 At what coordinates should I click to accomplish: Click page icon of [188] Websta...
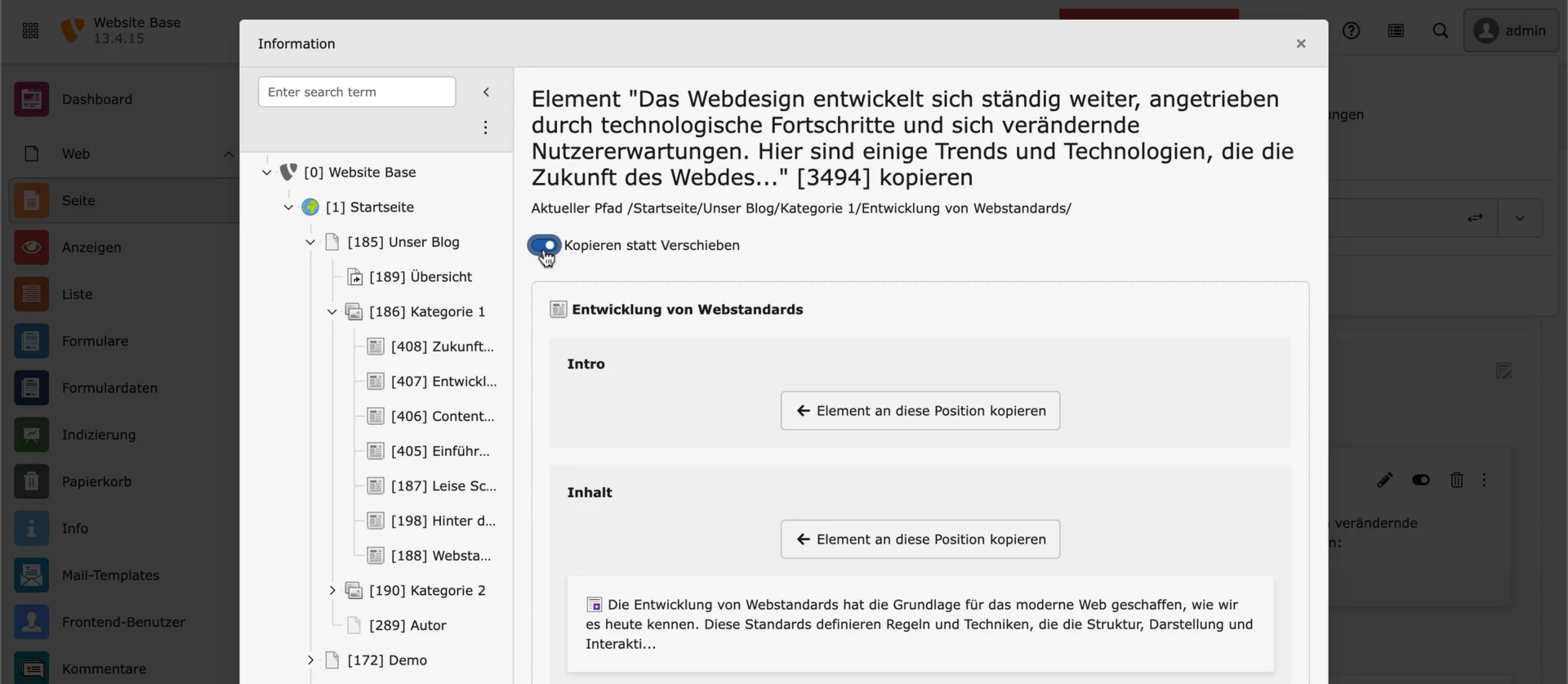click(376, 556)
